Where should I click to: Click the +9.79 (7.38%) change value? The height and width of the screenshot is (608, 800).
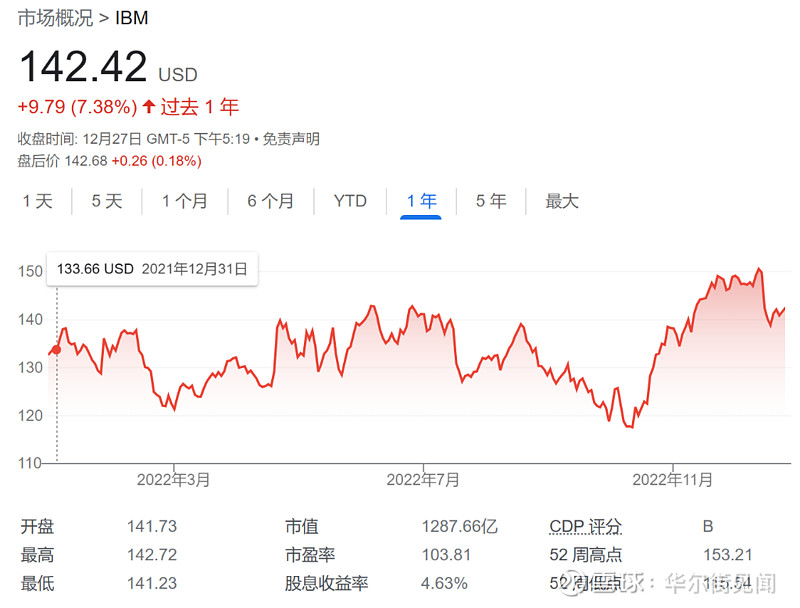78,107
